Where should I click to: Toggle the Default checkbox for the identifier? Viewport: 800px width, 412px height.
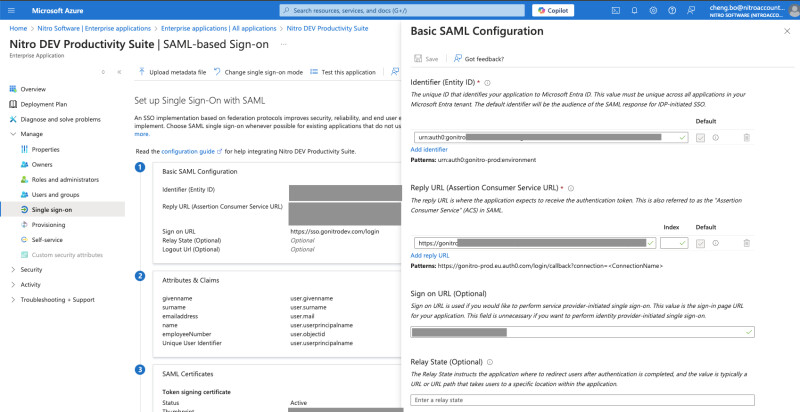click(x=700, y=138)
